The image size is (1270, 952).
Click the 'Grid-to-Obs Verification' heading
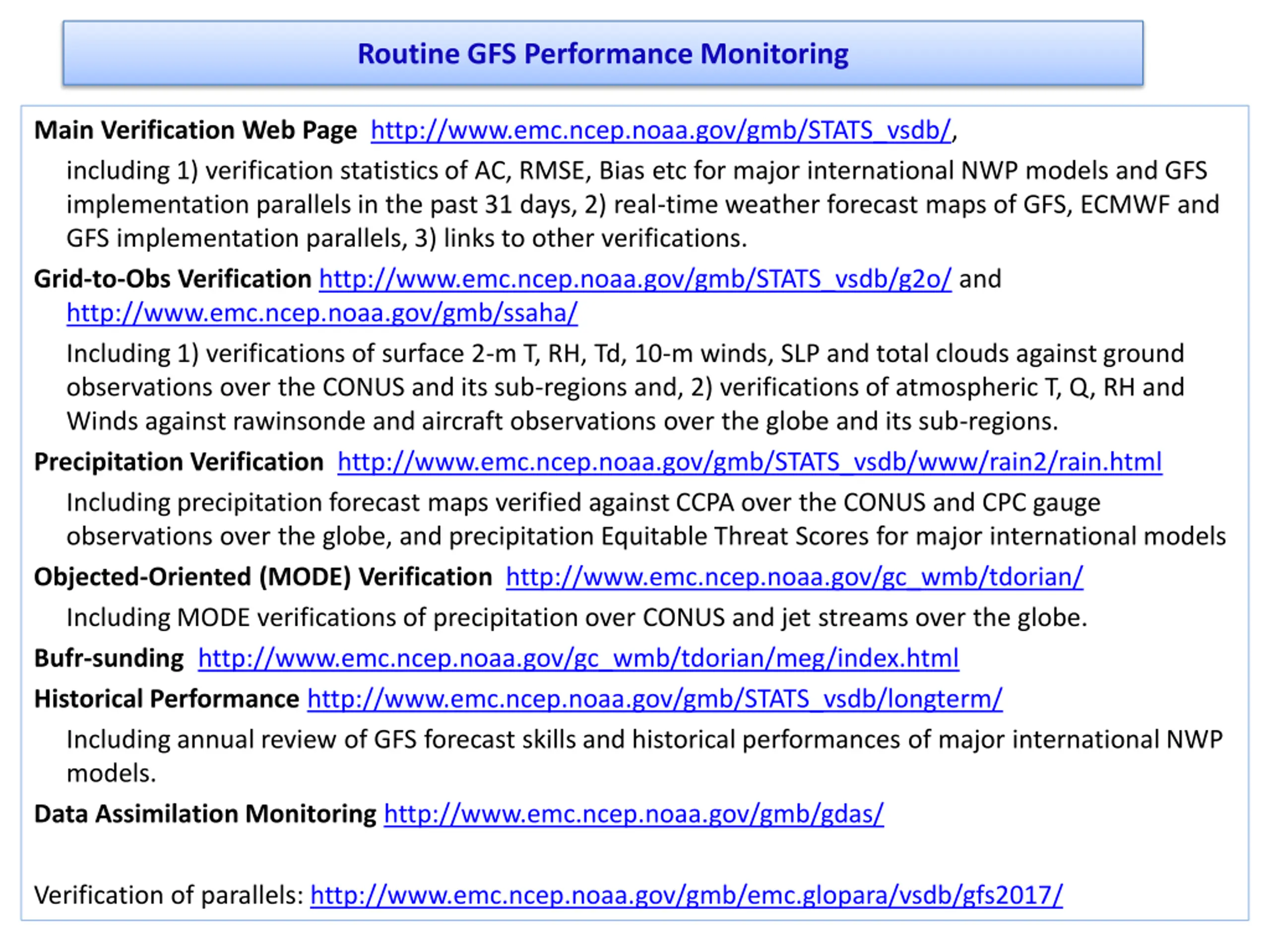tap(172, 280)
